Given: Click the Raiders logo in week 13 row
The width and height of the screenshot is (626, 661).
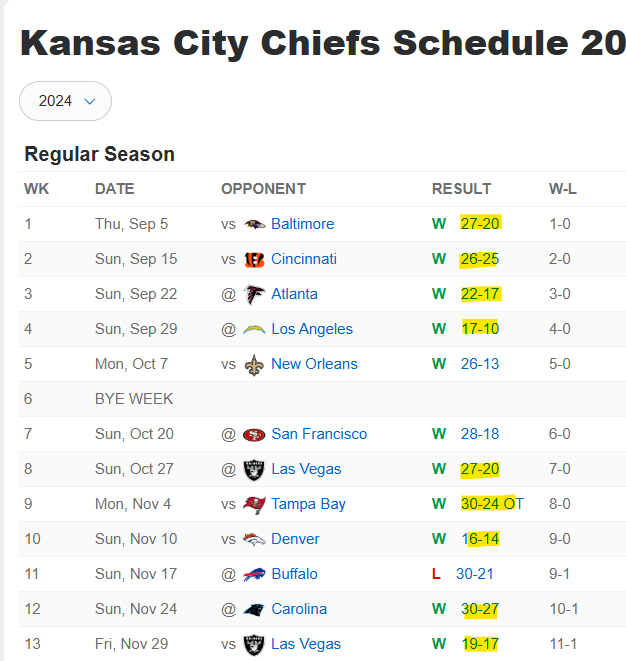Looking at the screenshot, I should 254,645.
